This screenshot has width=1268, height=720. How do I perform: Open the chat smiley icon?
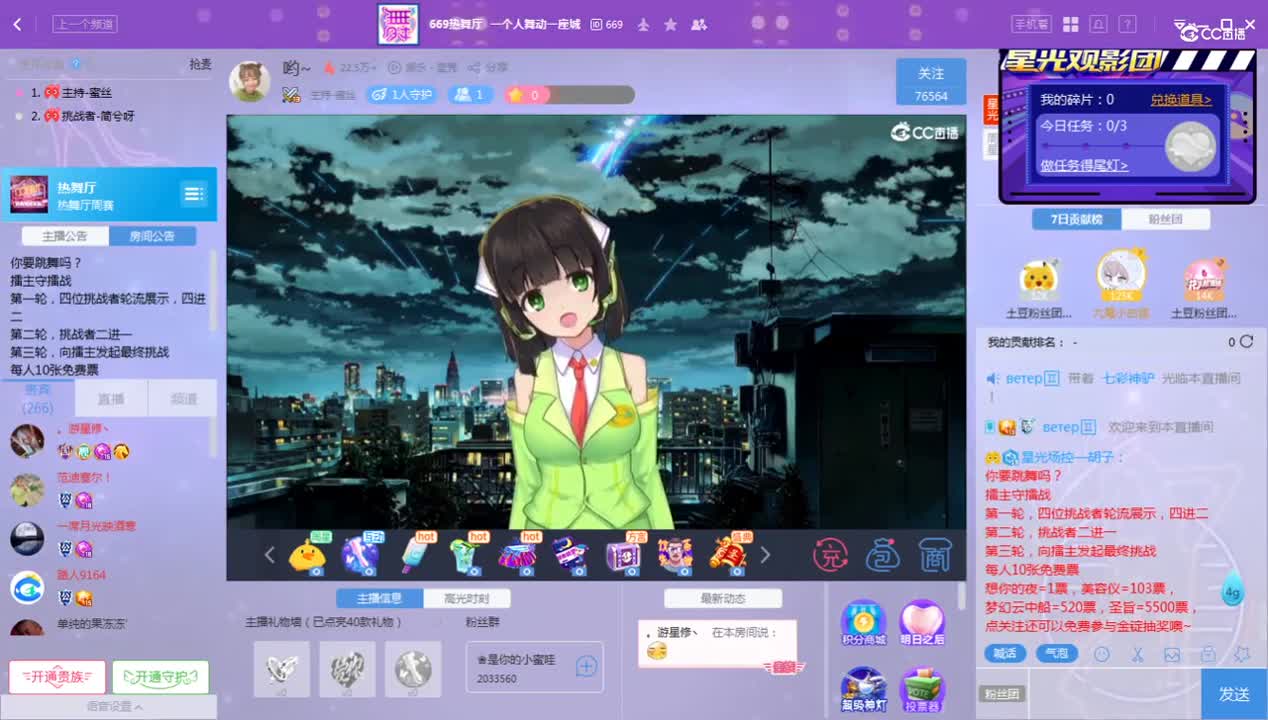coord(1102,654)
